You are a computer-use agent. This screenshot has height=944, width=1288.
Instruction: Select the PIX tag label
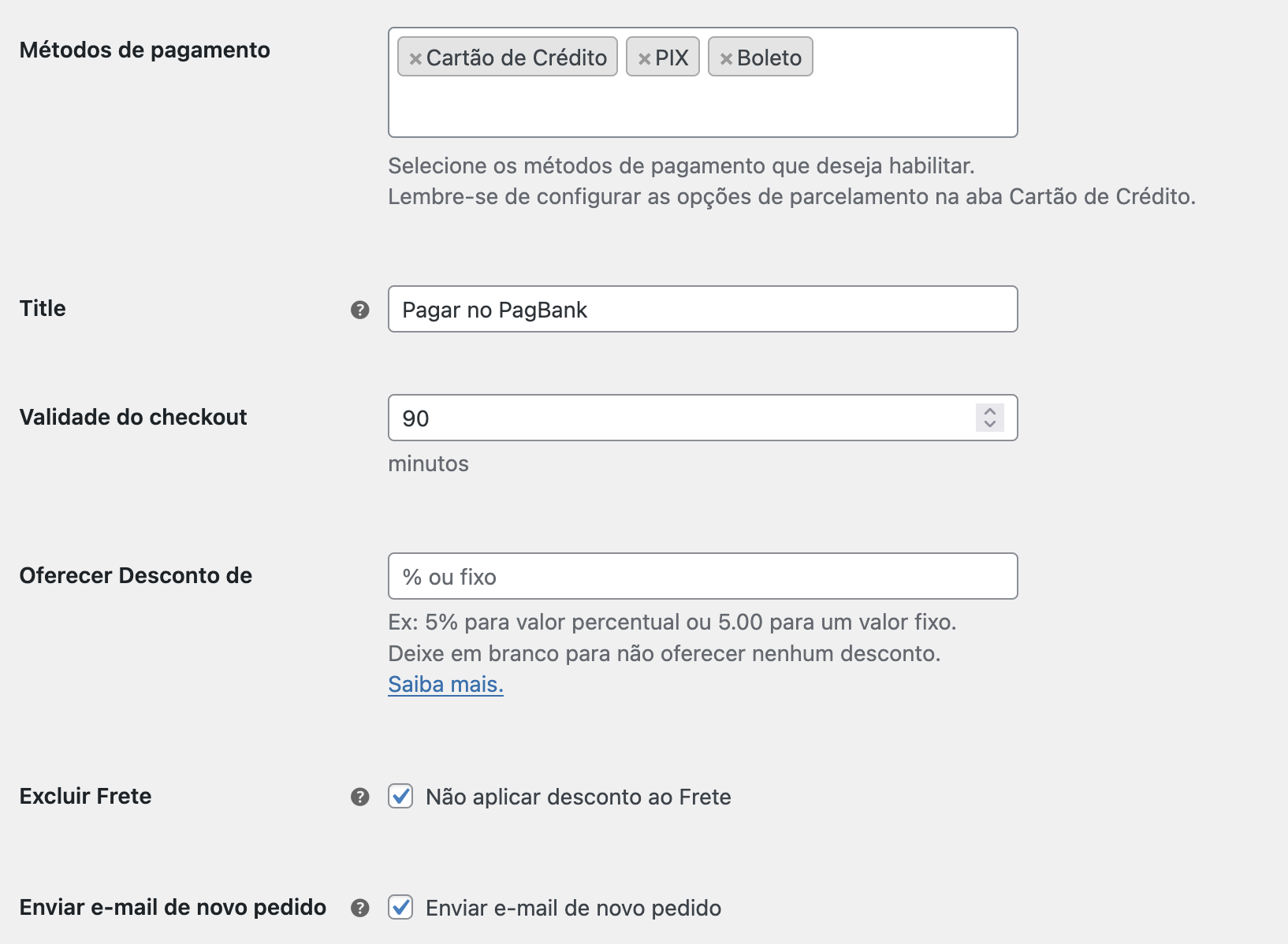point(672,58)
